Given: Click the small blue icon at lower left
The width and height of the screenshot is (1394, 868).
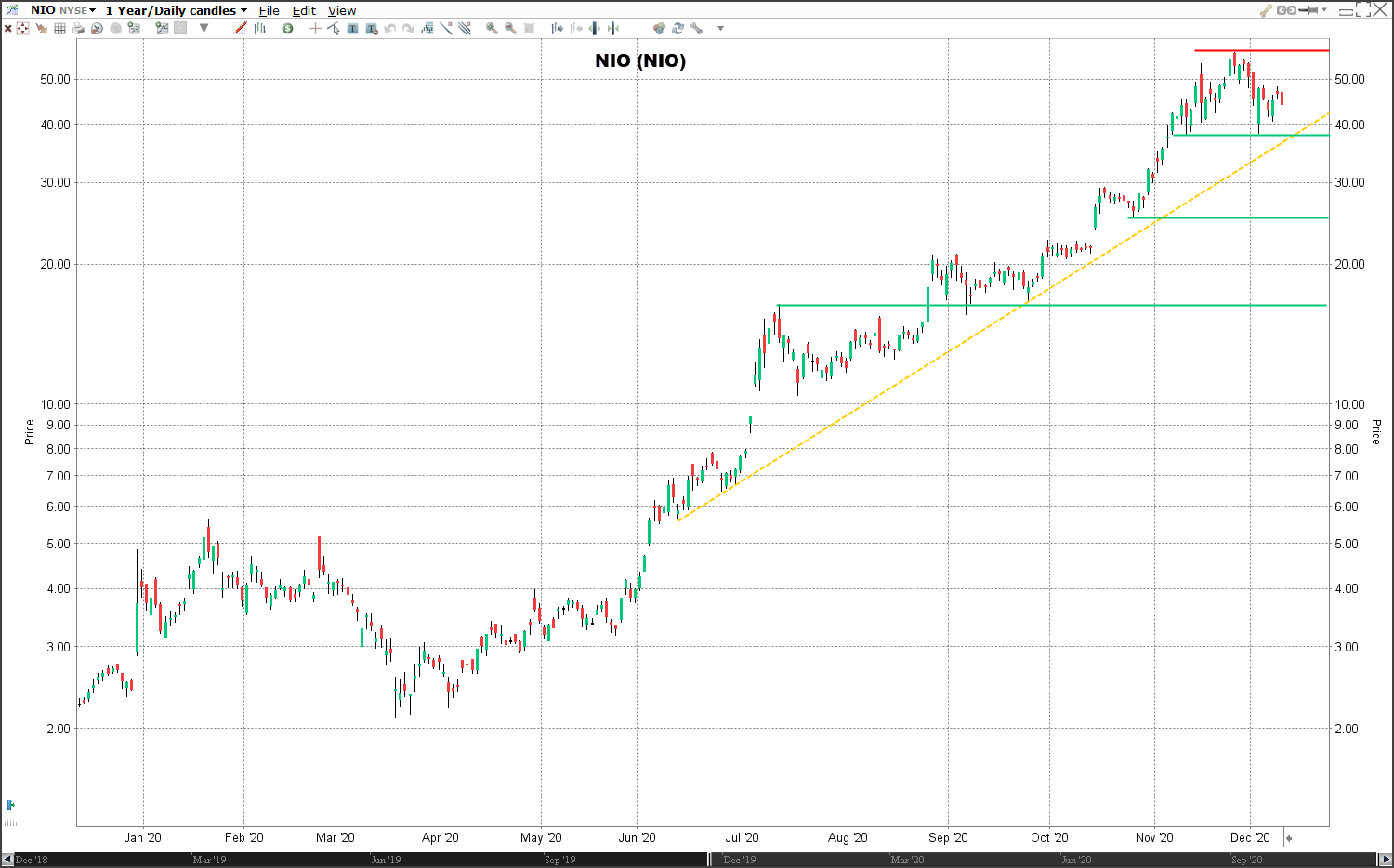Looking at the screenshot, I should (x=10, y=805).
